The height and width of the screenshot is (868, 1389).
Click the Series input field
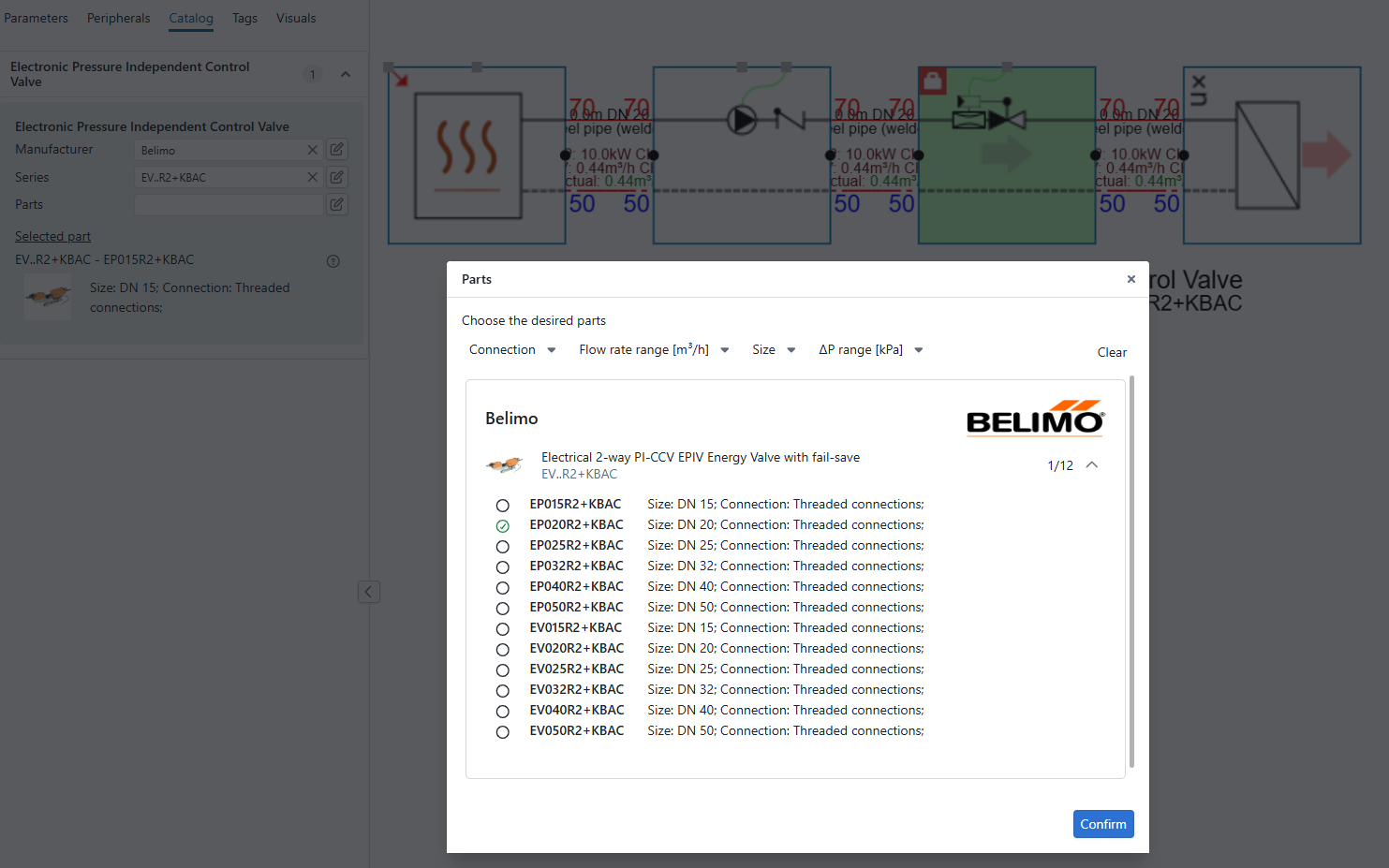point(229,177)
